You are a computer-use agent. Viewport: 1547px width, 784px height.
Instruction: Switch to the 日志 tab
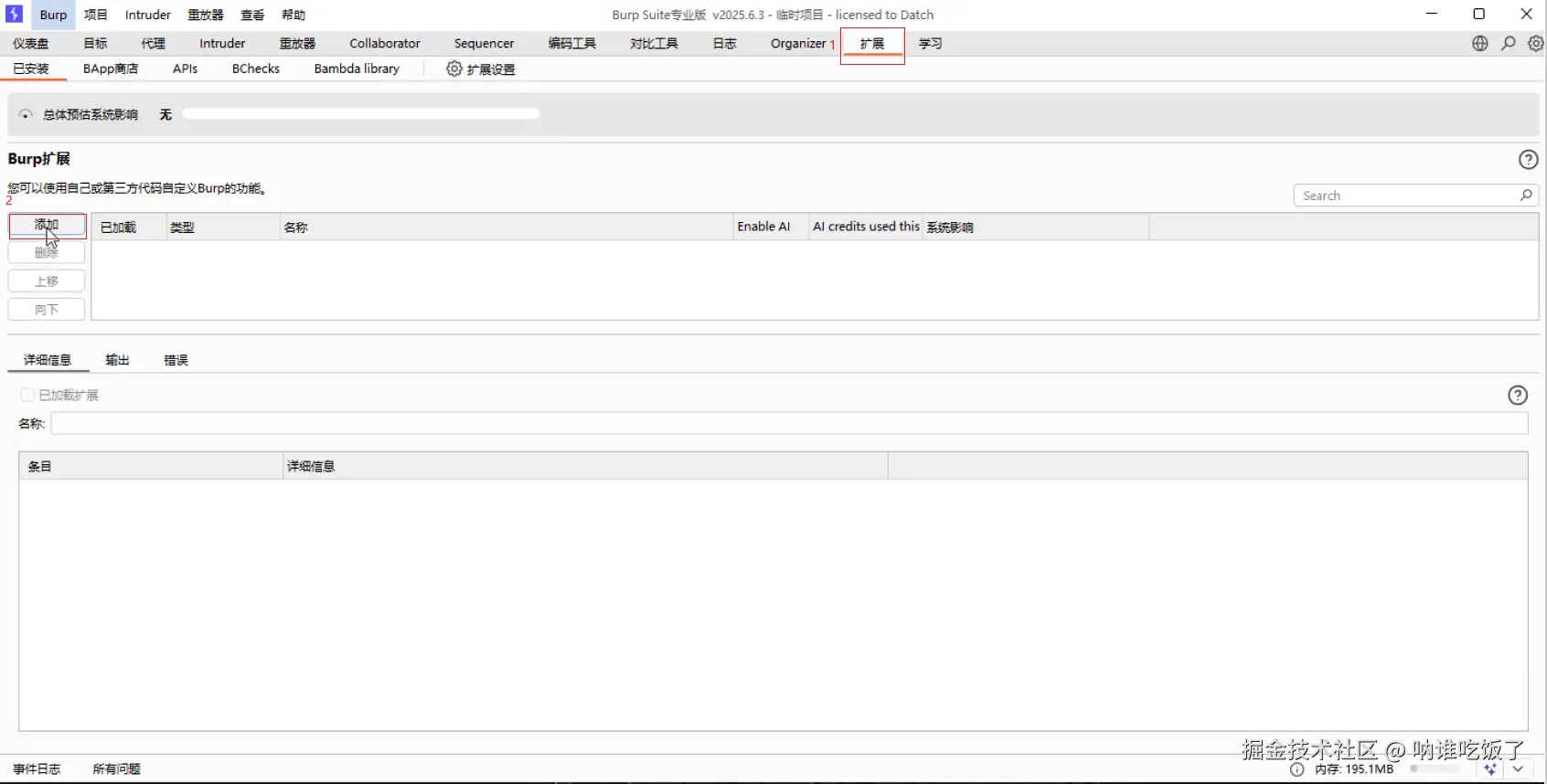coord(724,43)
